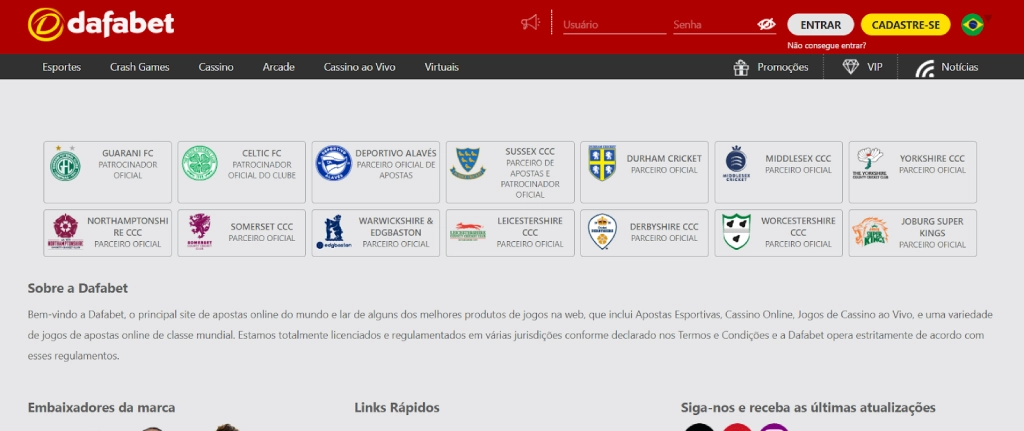Click the Somerset CCC dragon logo
The height and width of the screenshot is (431, 1024).
[200, 231]
